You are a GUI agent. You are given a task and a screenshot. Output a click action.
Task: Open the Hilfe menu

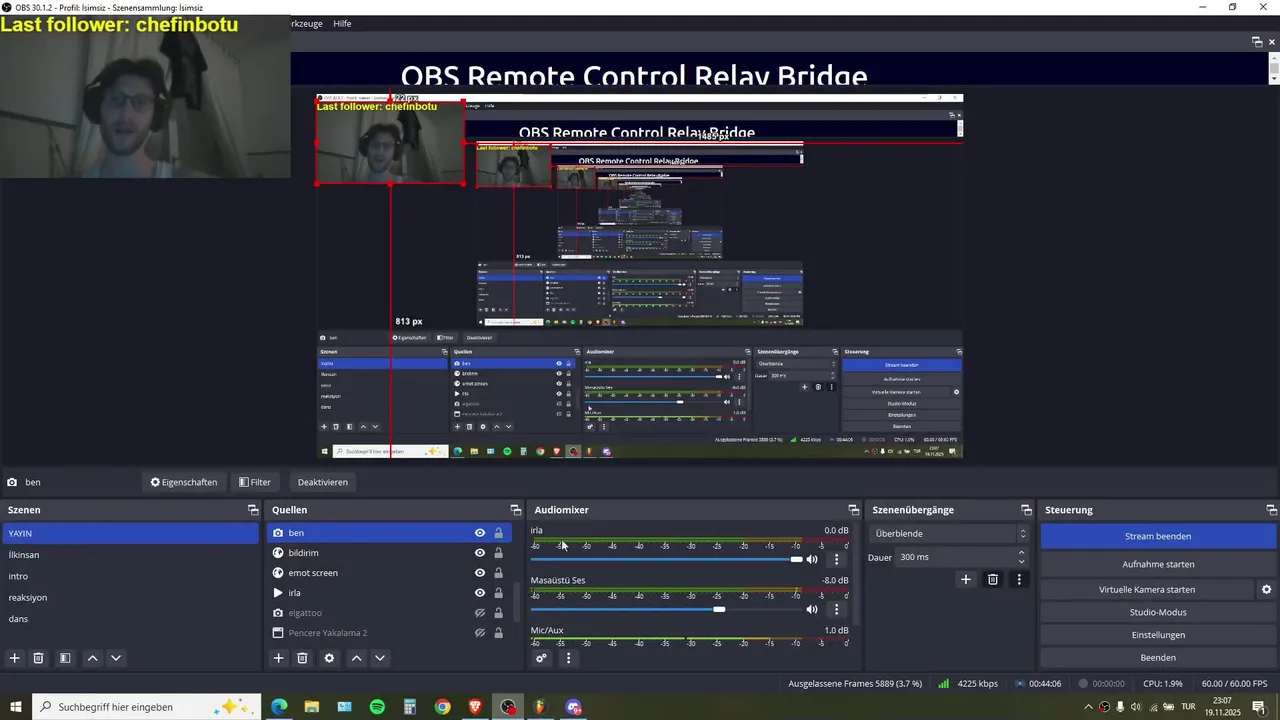click(x=342, y=23)
